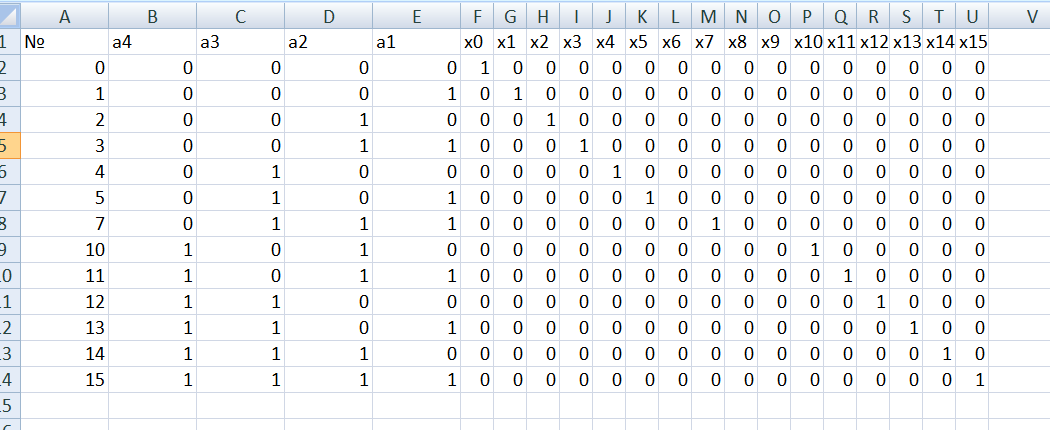The width and height of the screenshot is (1050, 430).
Task: Click the cell with 15 in column A
Action: (x=64, y=380)
